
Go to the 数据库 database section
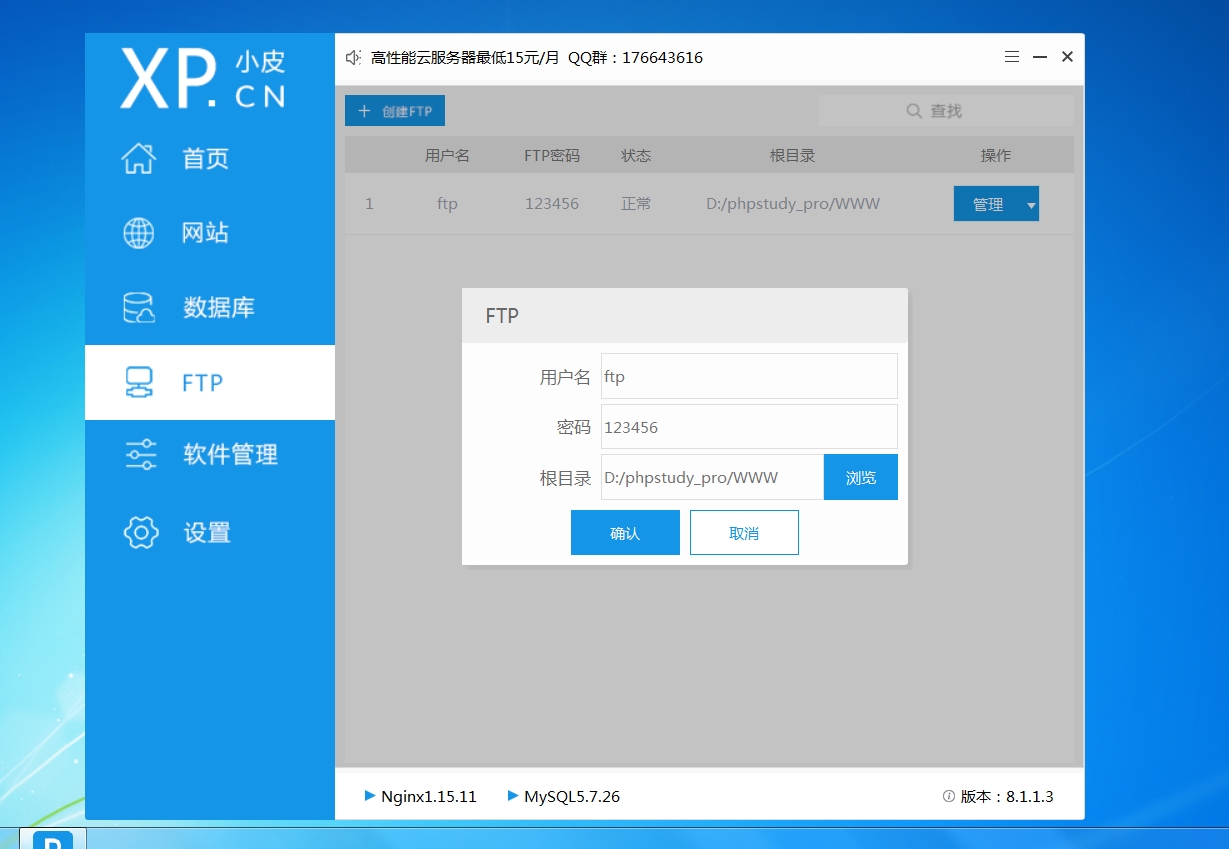coord(209,307)
